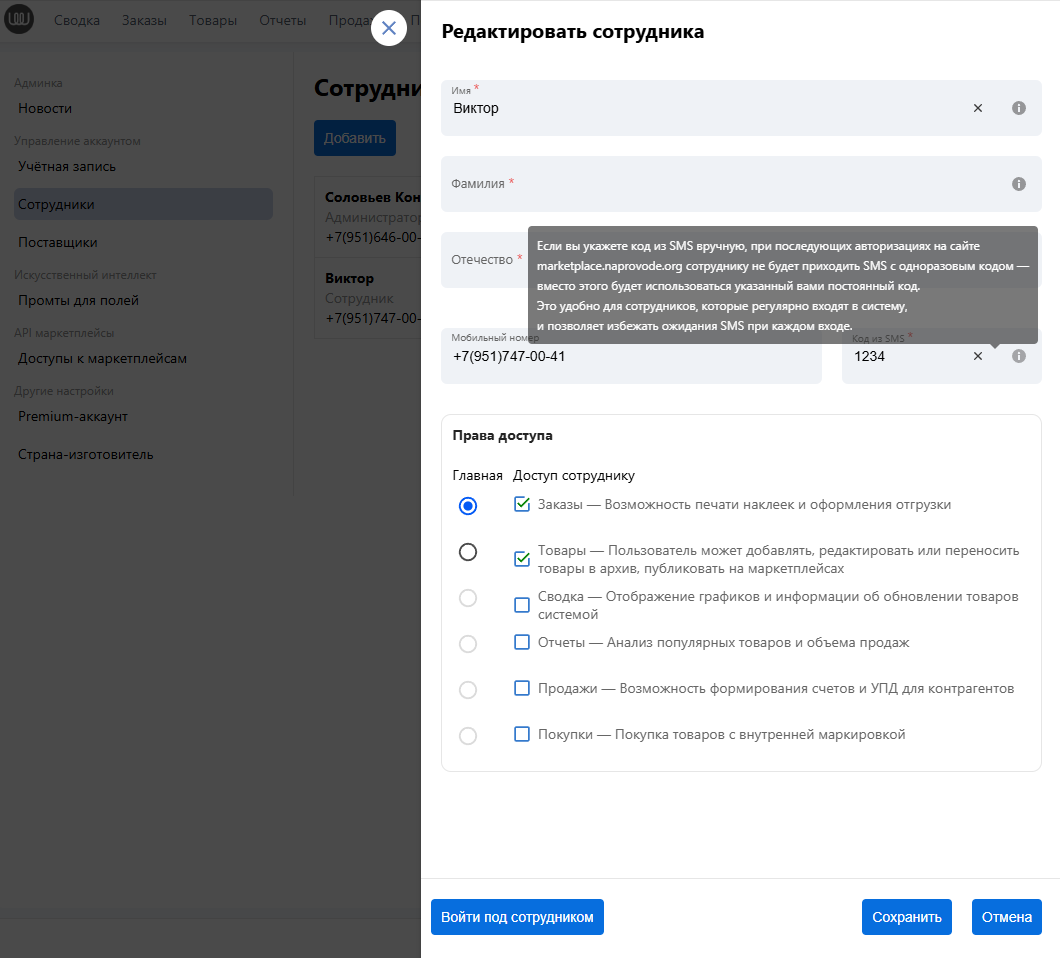Toggle the Отчеты access checkbox
The height and width of the screenshot is (958, 1060).
[522, 643]
